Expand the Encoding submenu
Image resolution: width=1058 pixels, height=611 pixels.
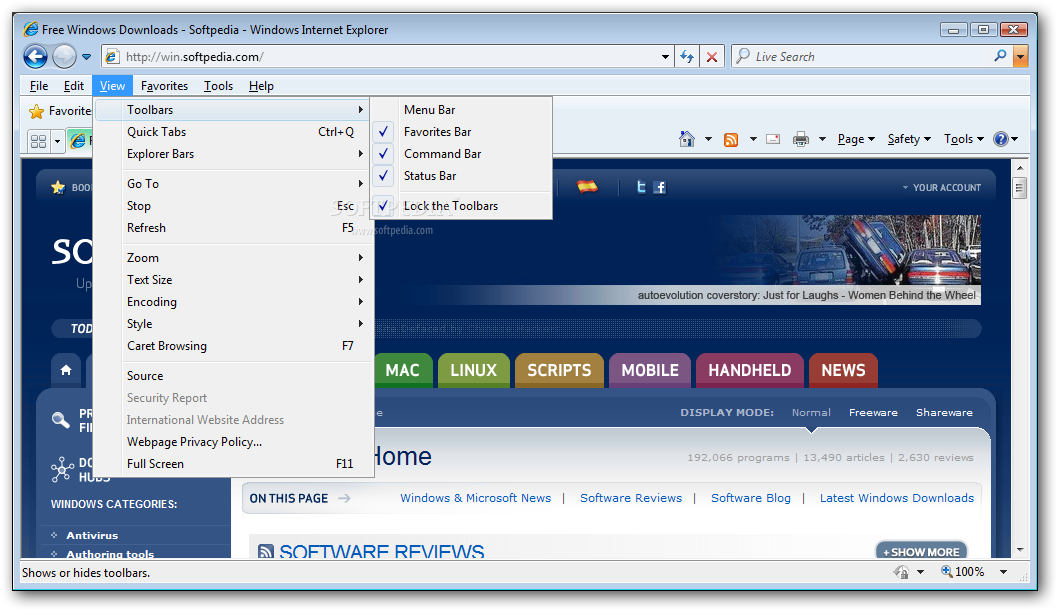point(233,301)
